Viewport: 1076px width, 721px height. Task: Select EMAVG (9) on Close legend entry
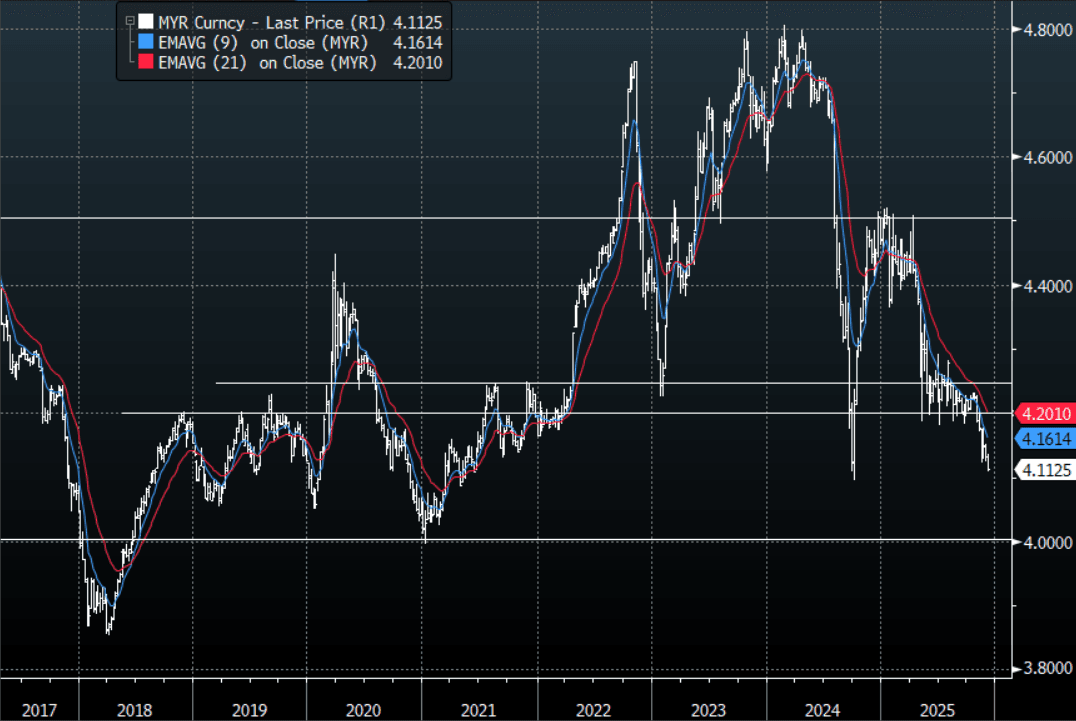(263, 42)
